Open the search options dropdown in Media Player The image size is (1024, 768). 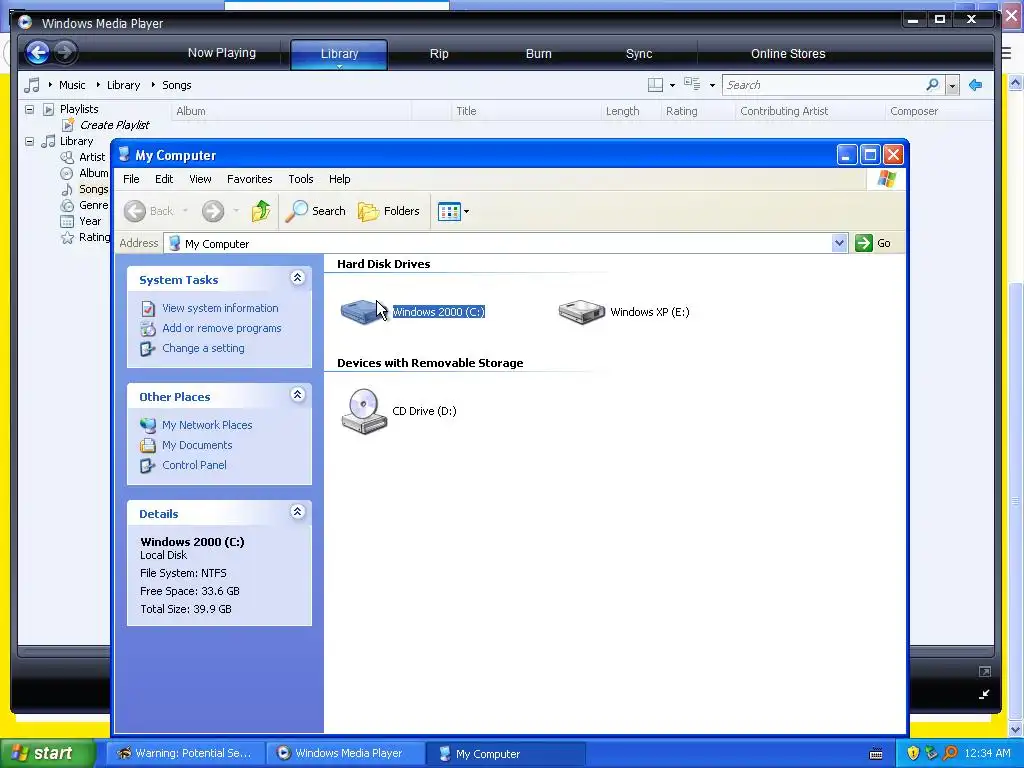coord(952,86)
